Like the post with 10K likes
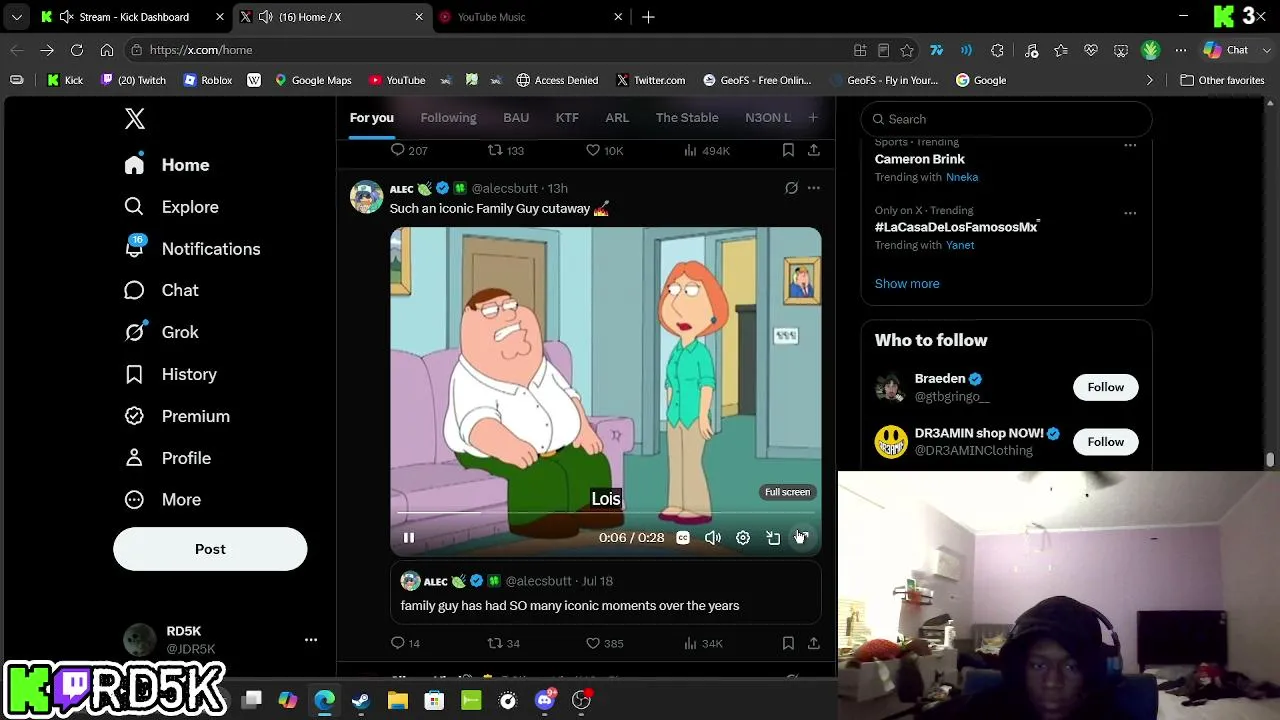Viewport: 1280px width, 720px height. pyautogui.click(x=604, y=150)
